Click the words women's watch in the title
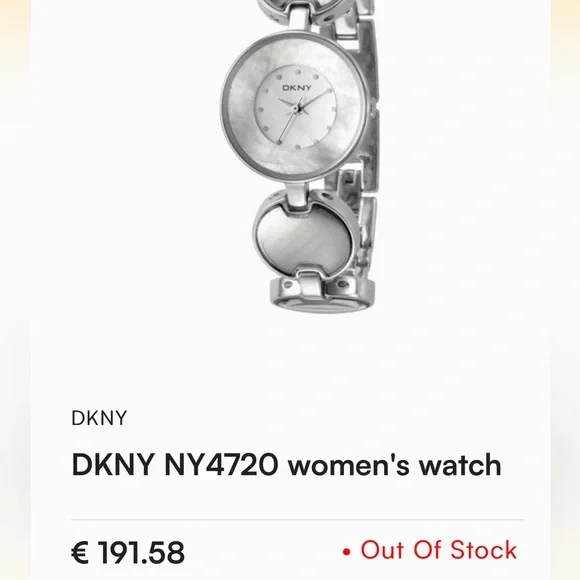The width and height of the screenshot is (580, 580). click(395, 465)
